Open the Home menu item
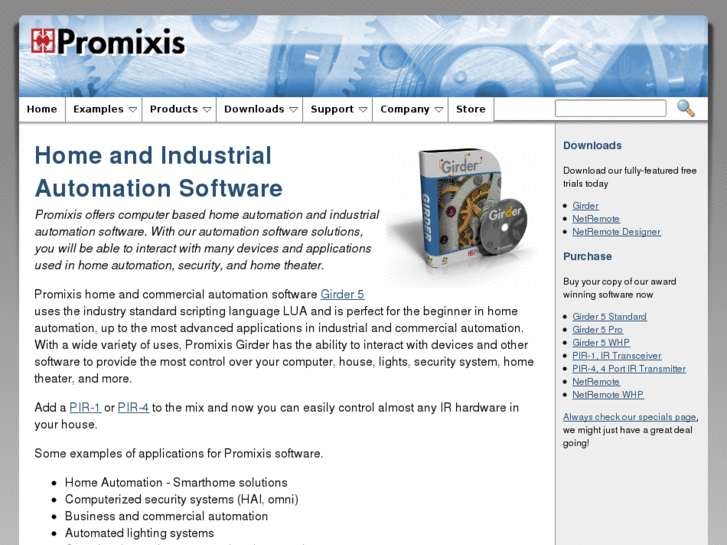The height and width of the screenshot is (545, 727). click(x=42, y=109)
